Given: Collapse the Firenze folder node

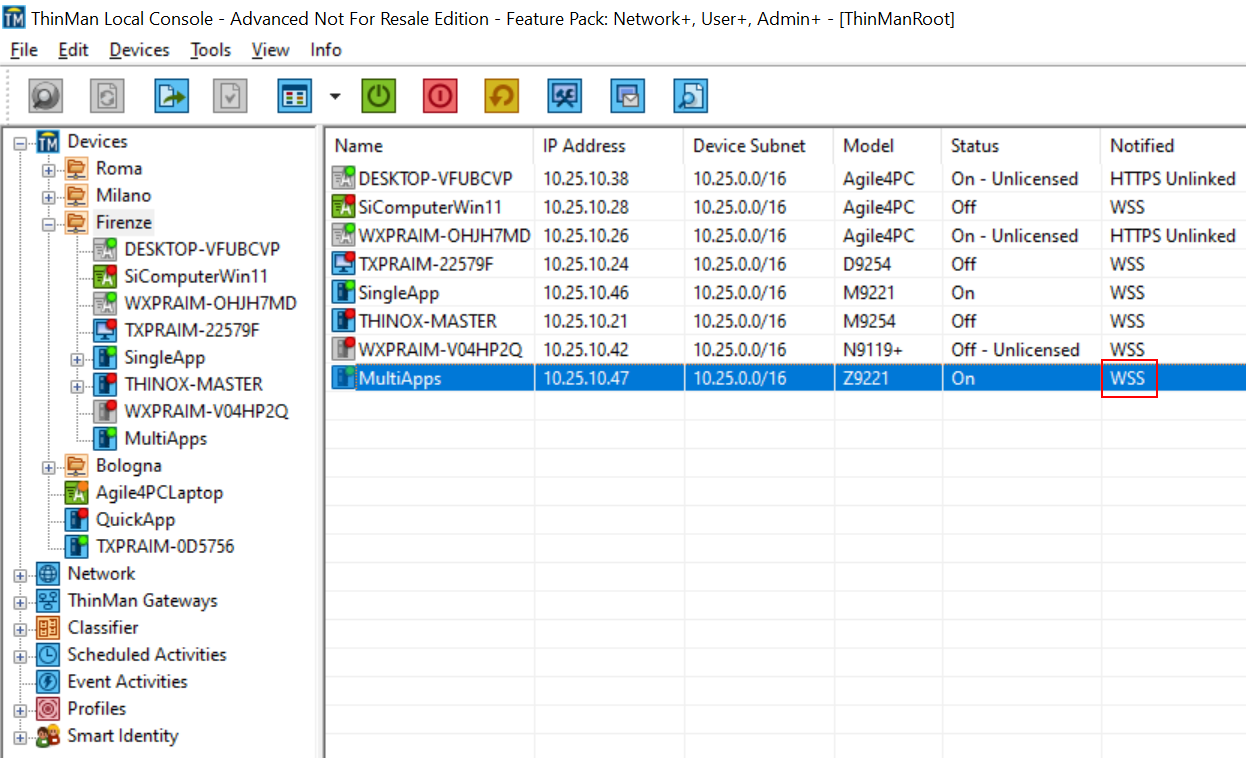Looking at the screenshot, I should 48,224.
